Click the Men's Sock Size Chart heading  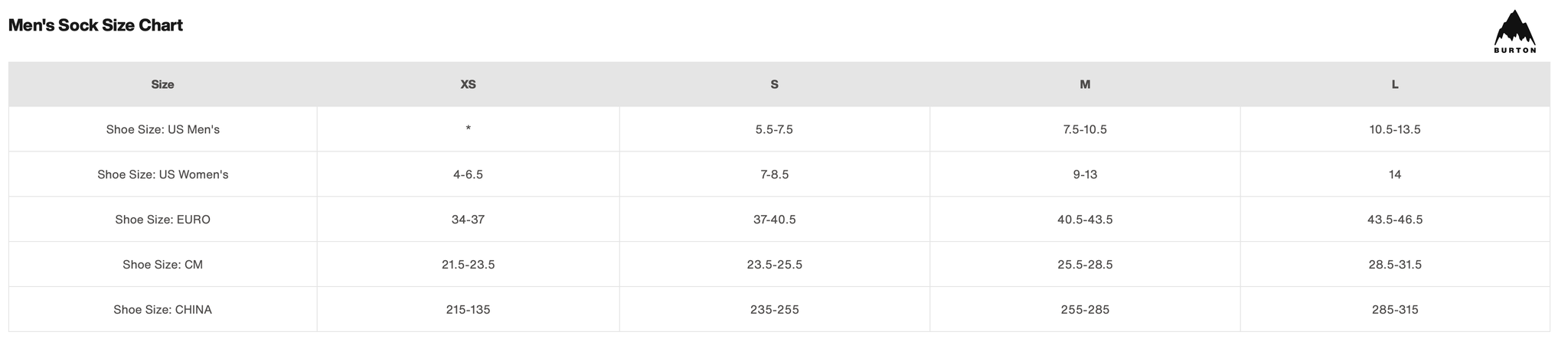point(96,25)
